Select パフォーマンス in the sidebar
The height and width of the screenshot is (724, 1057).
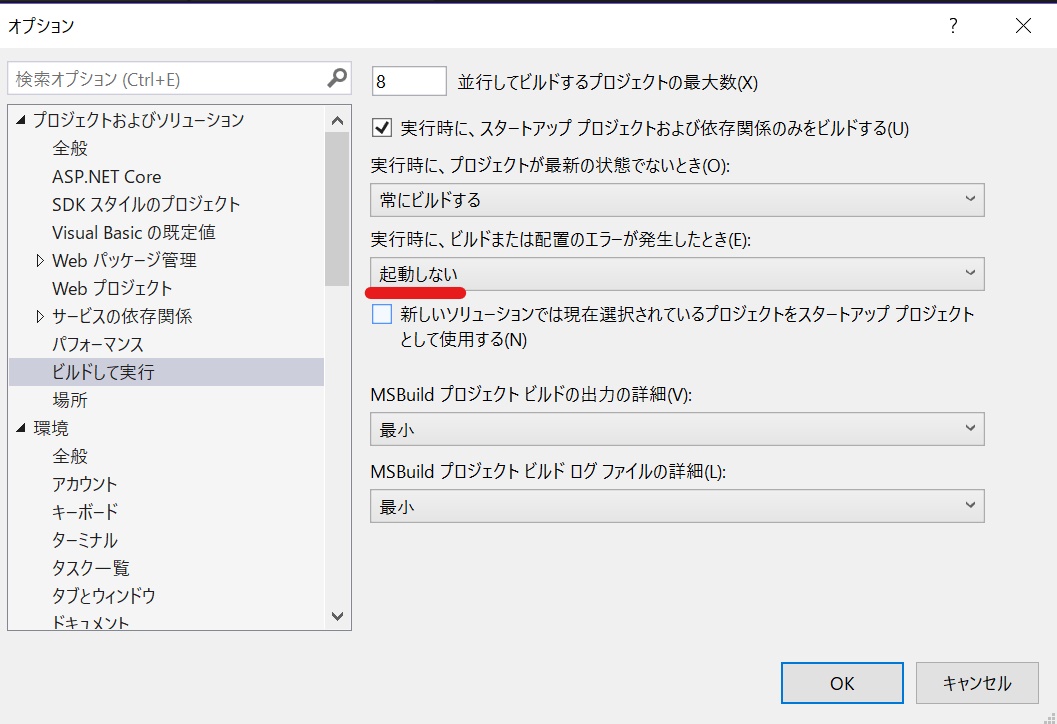(x=98, y=344)
